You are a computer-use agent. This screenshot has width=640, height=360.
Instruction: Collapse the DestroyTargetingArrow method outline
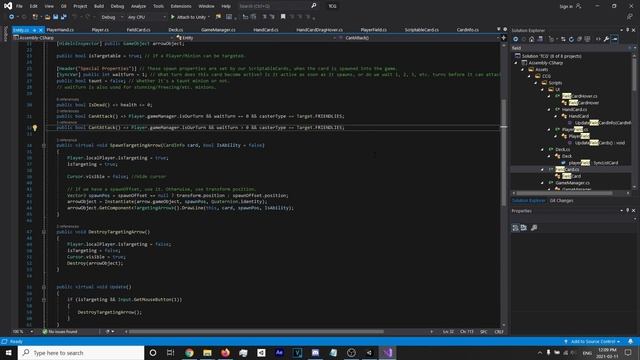tap(44, 232)
